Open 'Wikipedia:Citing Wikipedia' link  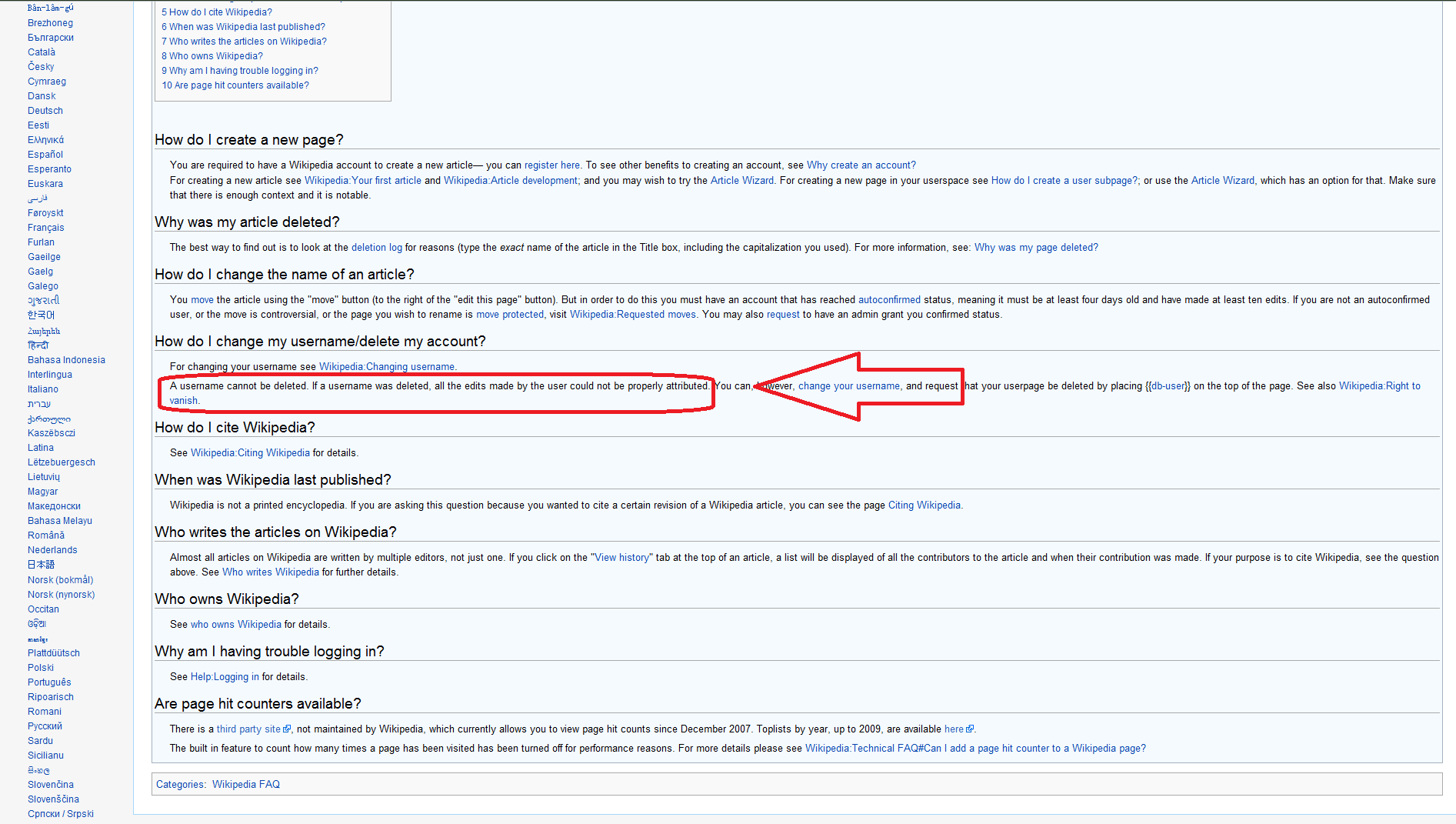(250, 453)
